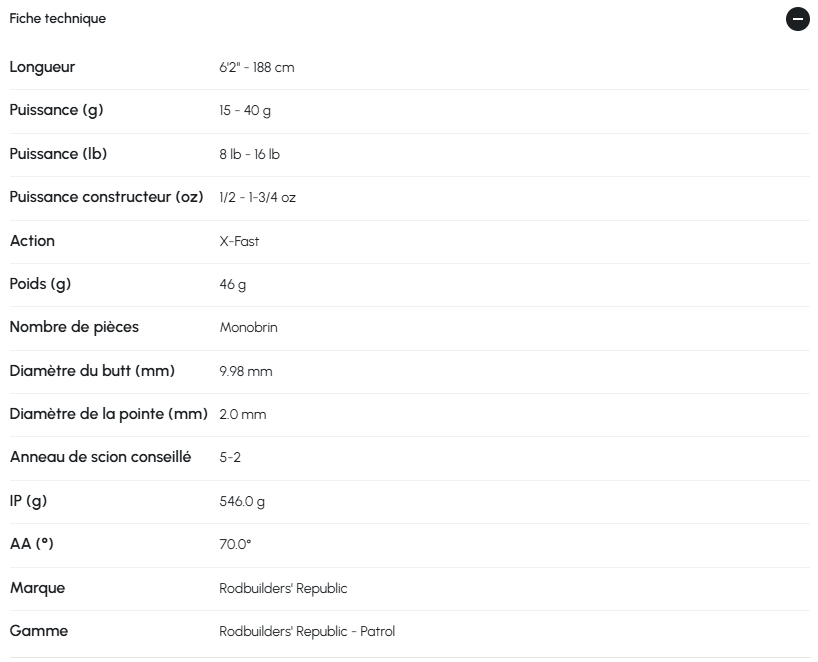The width and height of the screenshot is (818, 662).
Task: Select the 6'2" - 188 cm value
Action: pyautogui.click(x=257, y=68)
